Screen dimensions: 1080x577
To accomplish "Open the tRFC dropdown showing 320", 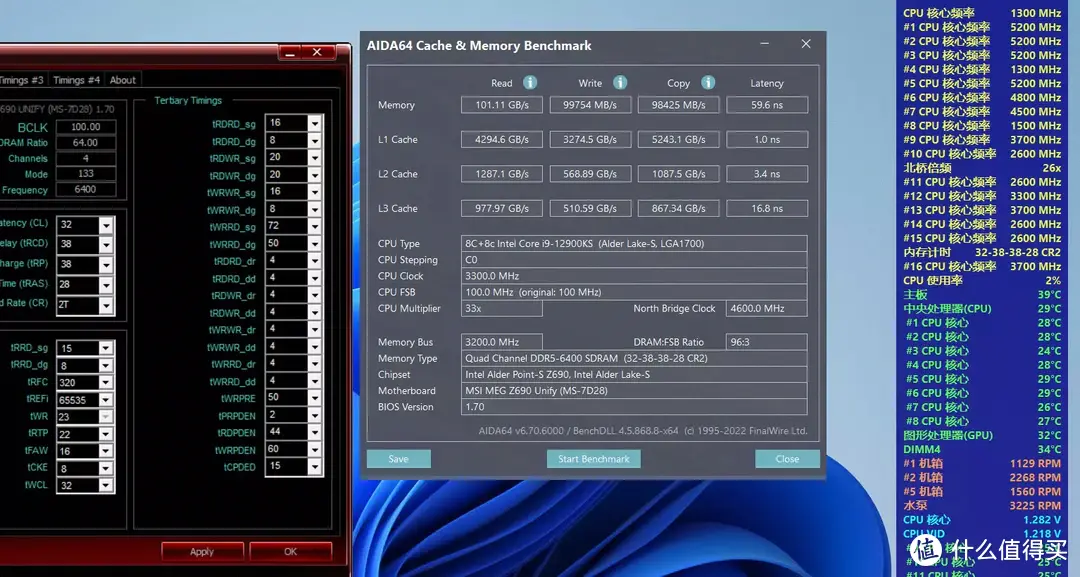I will 105,383.
